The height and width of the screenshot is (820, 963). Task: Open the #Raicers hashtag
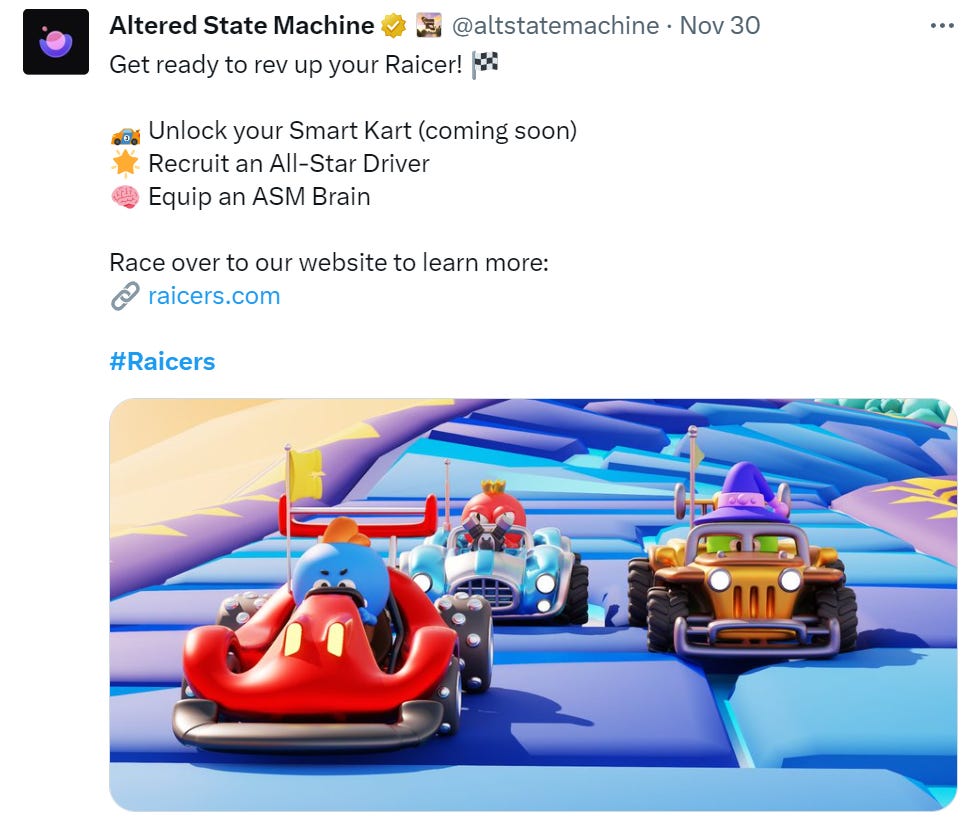(162, 361)
